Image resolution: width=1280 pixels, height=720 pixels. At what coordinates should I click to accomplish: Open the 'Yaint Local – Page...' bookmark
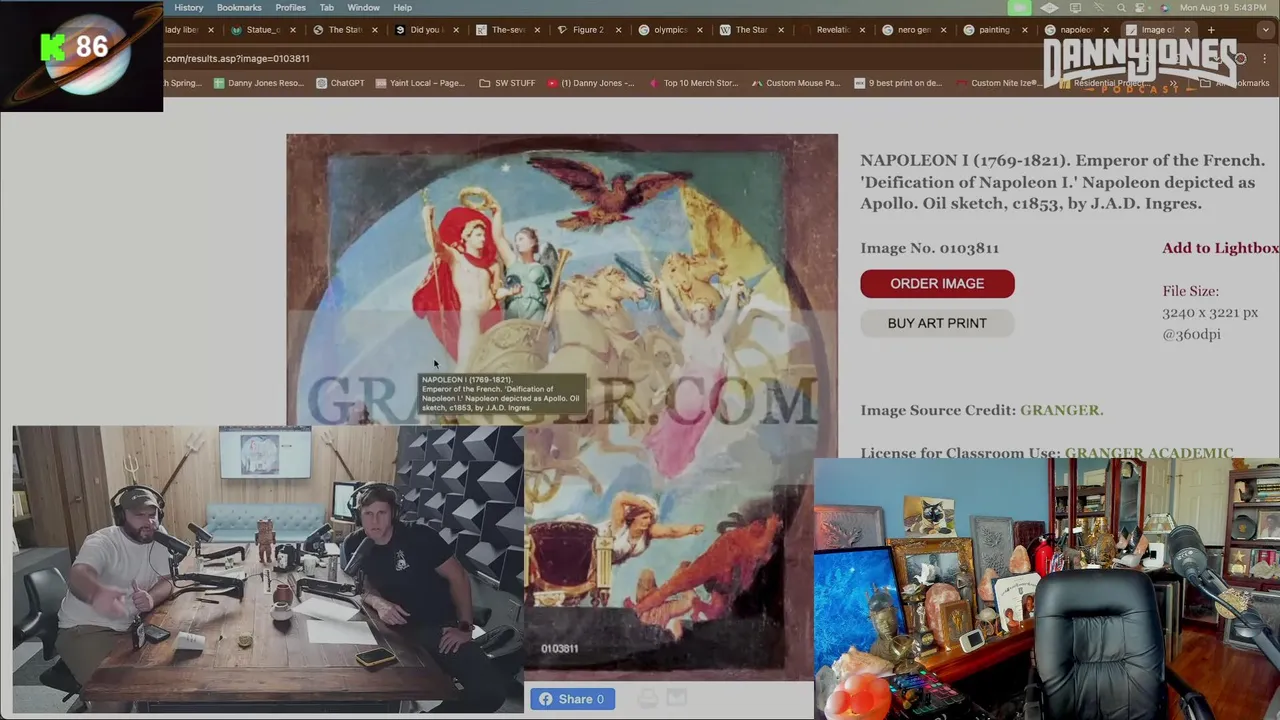pos(420,83)
